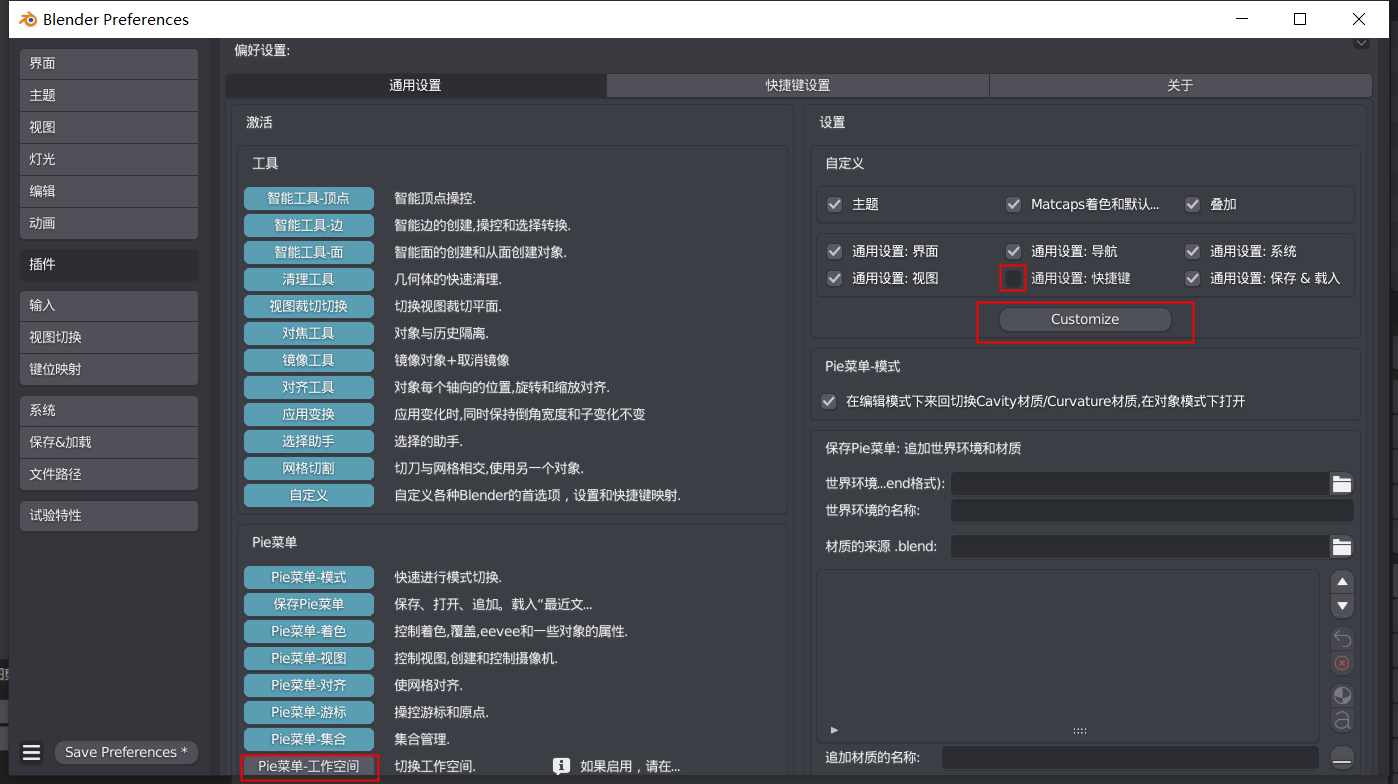This screenshot has width=1398, height=784.
Task: Browse for the material source .blend (材质的来源 folder icon)
Action: tap(1342, 547)
